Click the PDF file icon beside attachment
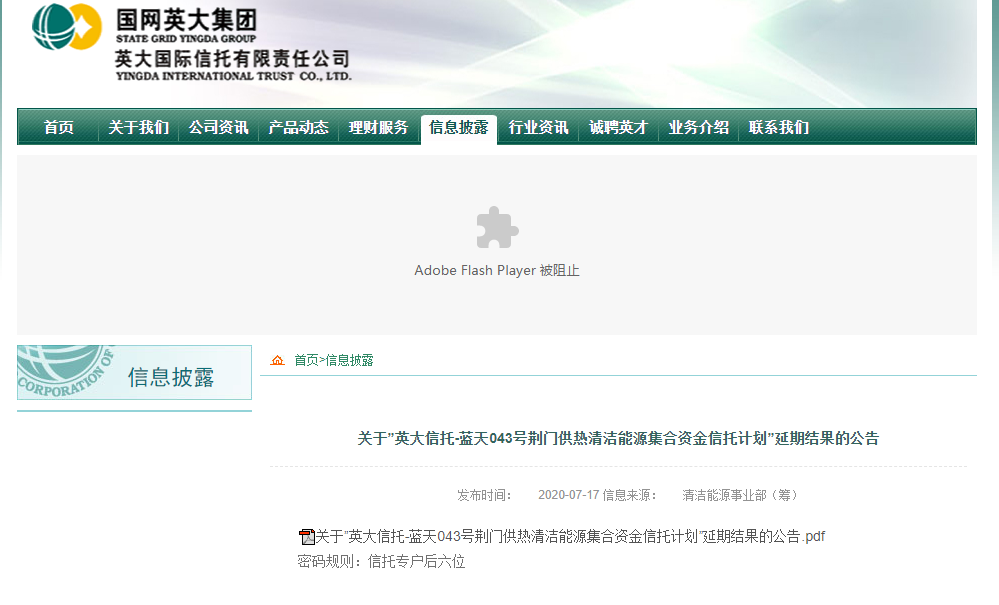The width and height of the screenshot is (999, 605). [306, 537]
